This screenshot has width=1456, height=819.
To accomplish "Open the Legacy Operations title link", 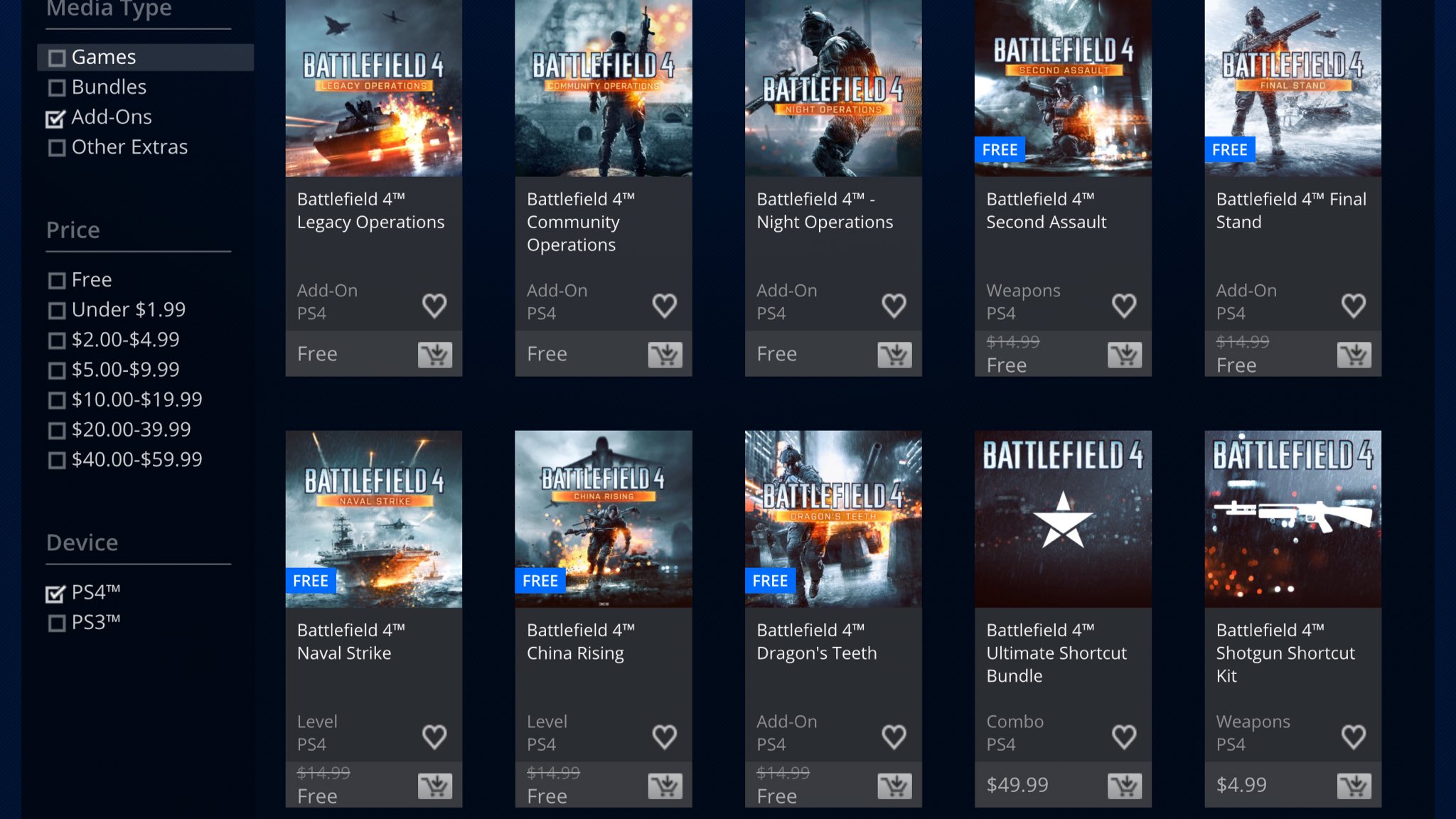I will coord(371,210).
